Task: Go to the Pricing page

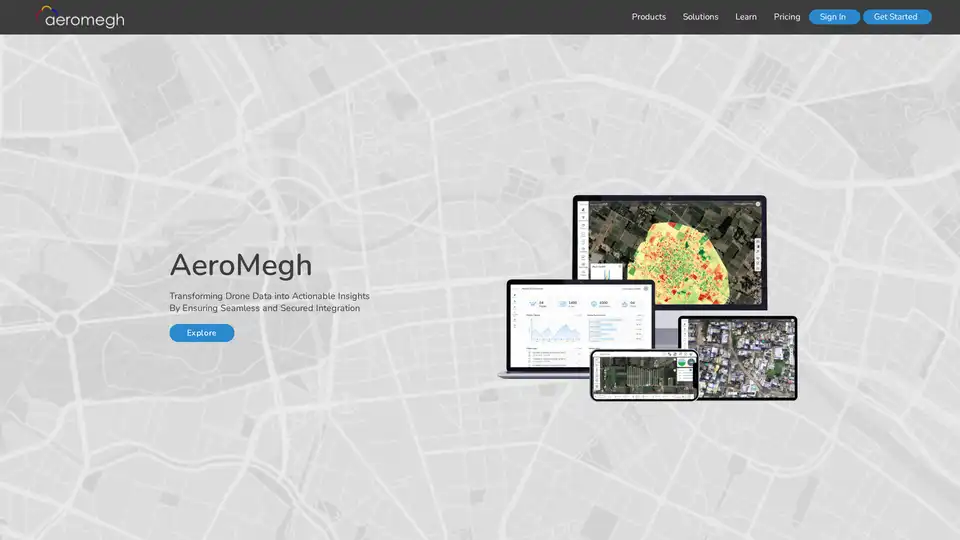Action: point(787,17)
